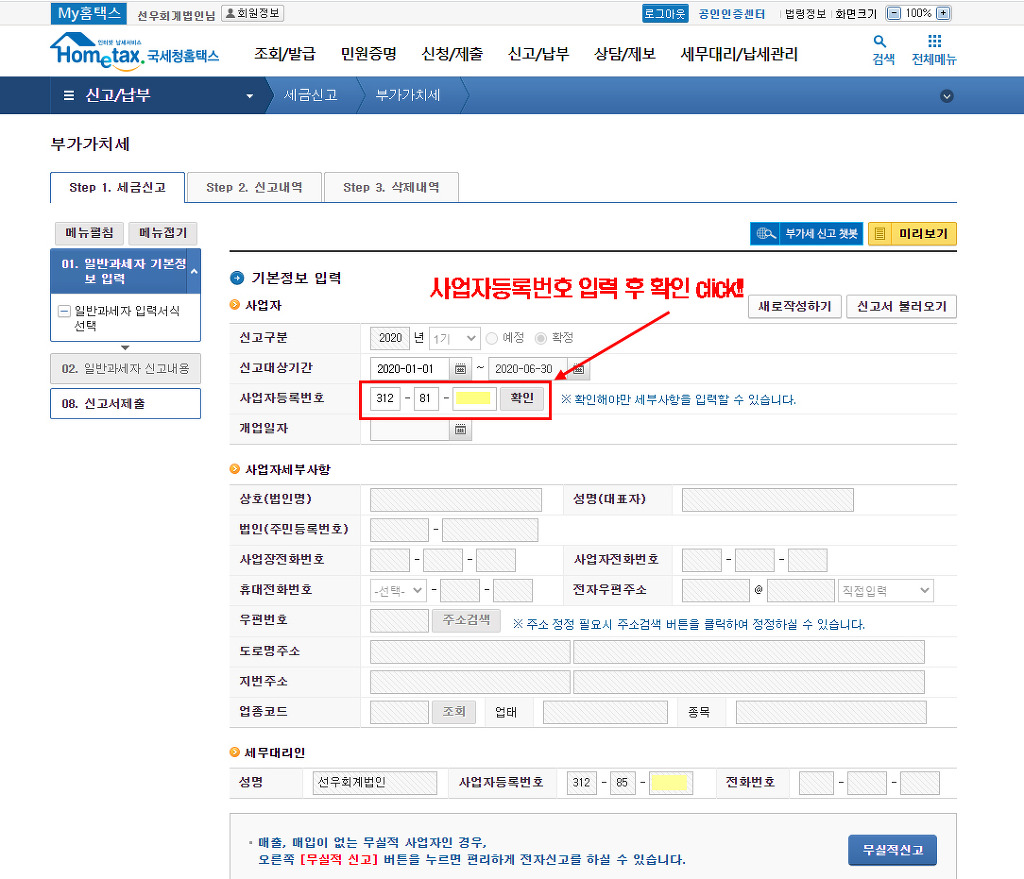1024x879 pixels.
Task: Open the 전체메뉴 grid icon
Action: point(934,41)
